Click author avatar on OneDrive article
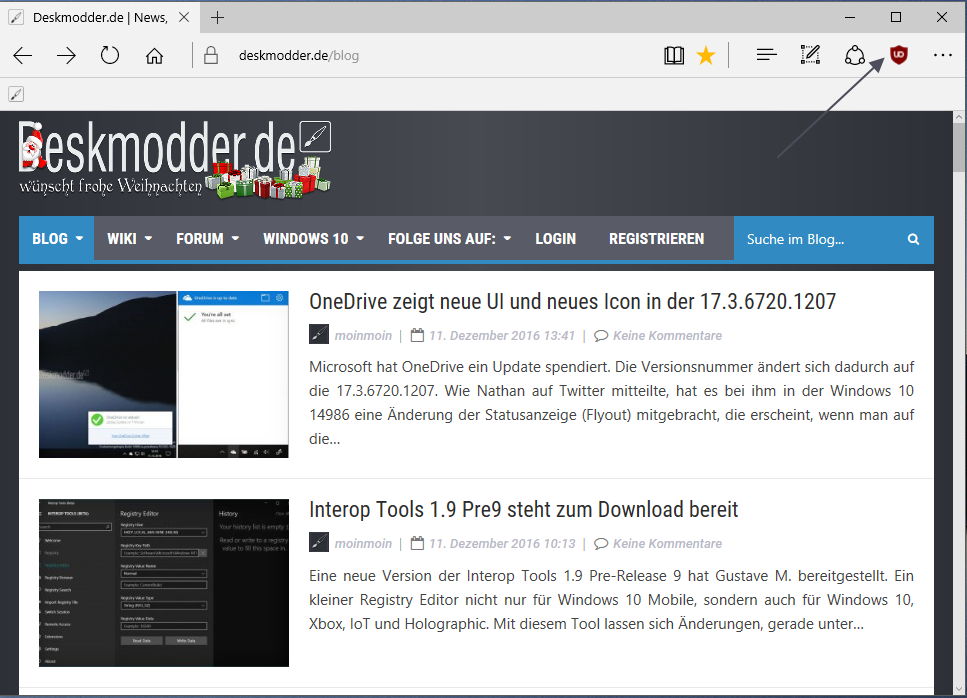The height and width of the screenshot is (698, 967). pos(319,334)
